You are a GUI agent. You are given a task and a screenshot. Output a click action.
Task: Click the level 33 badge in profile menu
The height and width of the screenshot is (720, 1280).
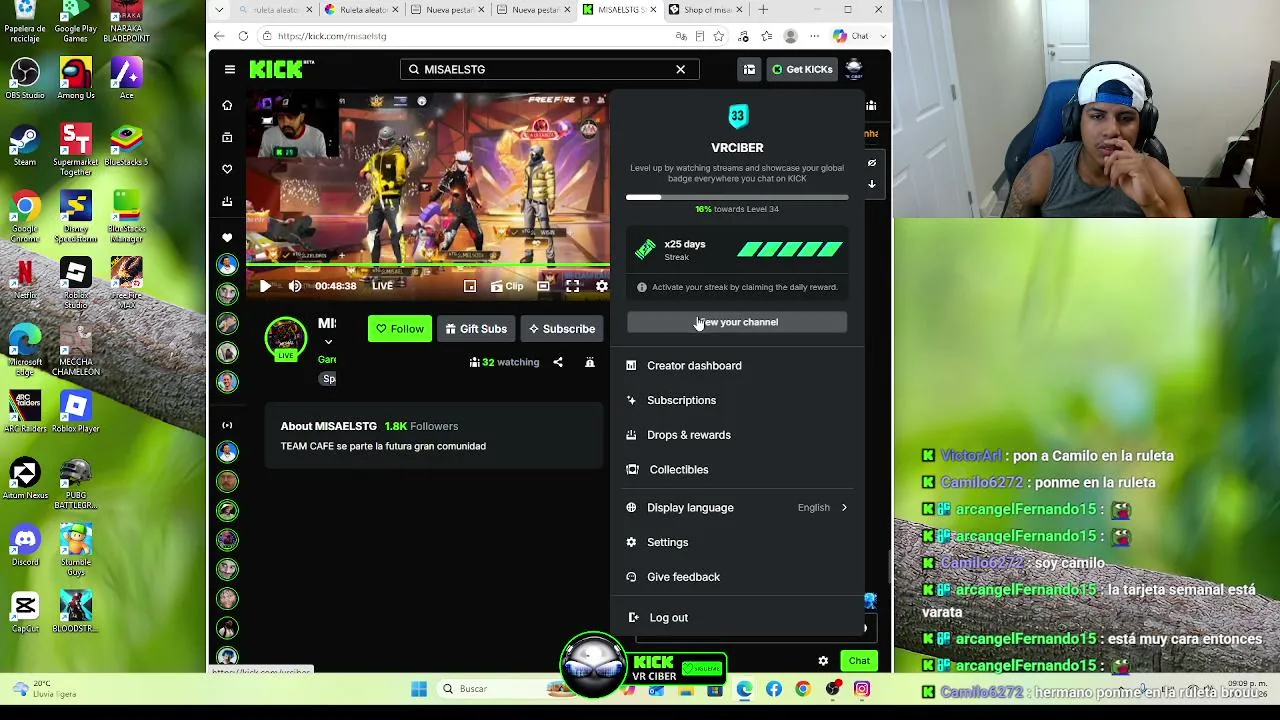pyautogui.click(x=737, y=117)
